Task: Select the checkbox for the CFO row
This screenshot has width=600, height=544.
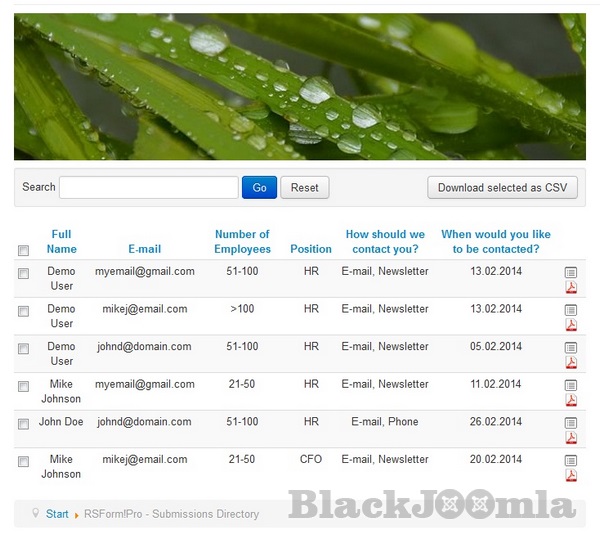Action: (x=24, y=462)
